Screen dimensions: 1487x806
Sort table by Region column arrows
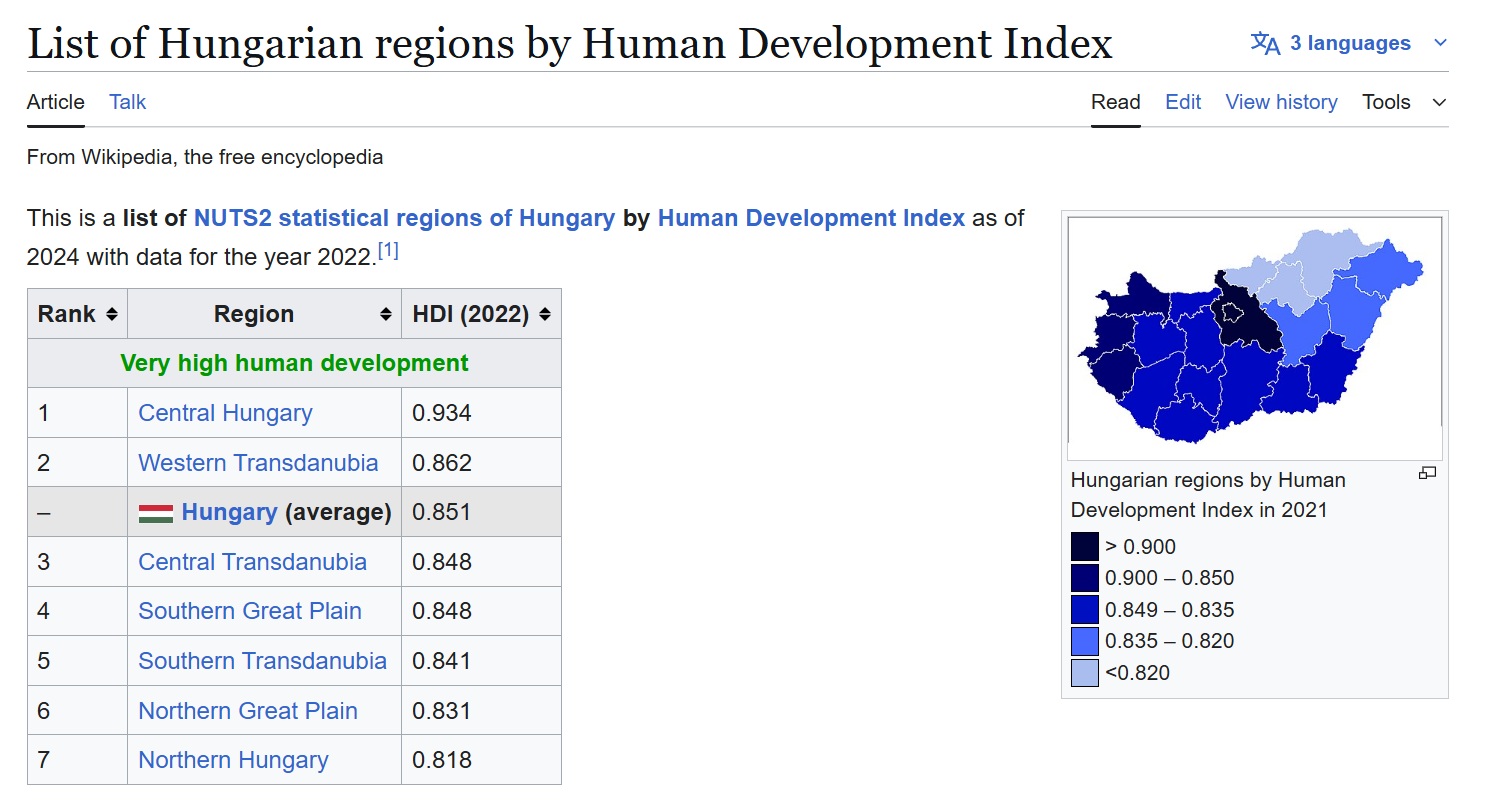click(x=385, y=314)
